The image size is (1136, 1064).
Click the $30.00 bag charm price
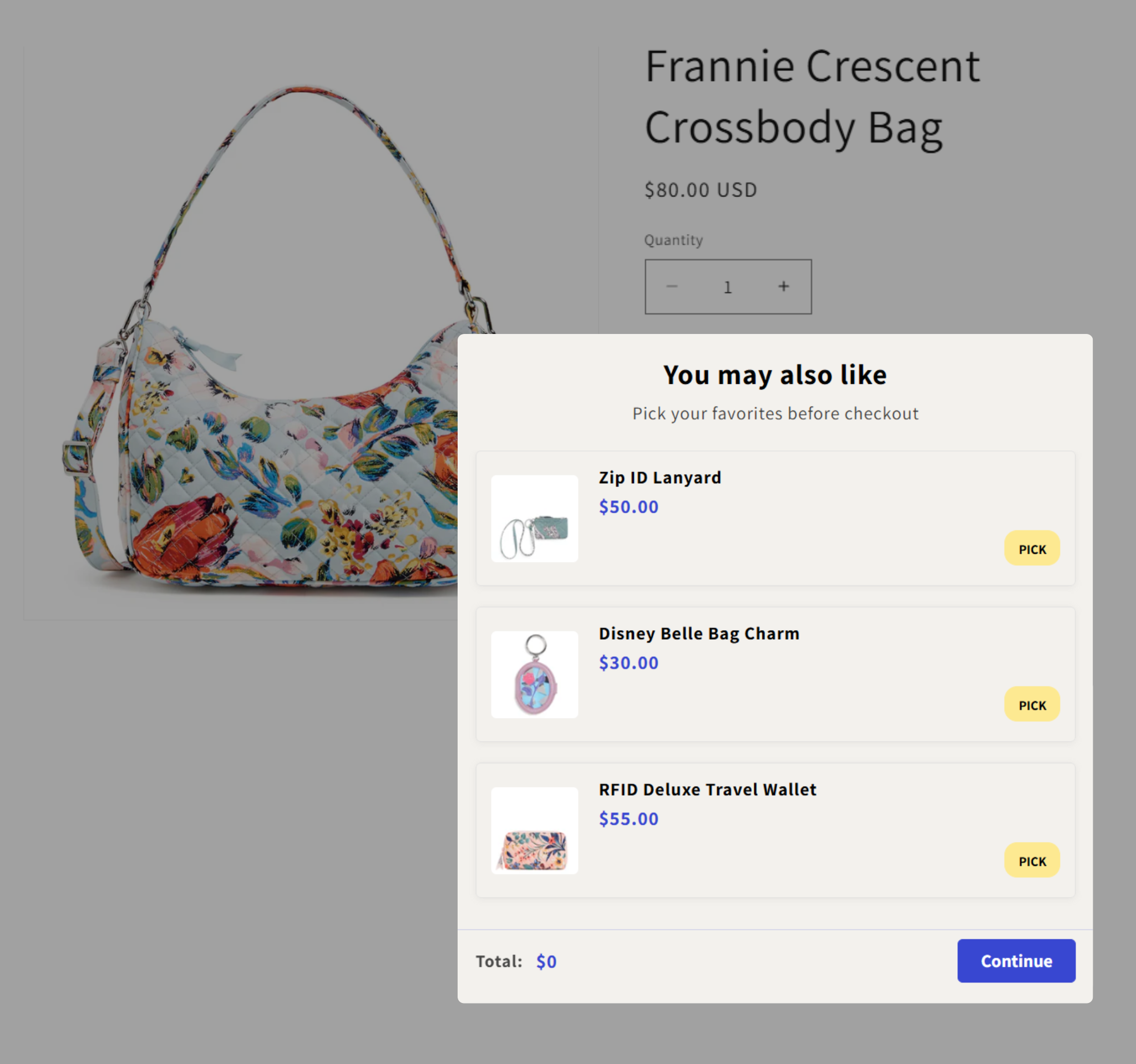[x=628, y=663]
